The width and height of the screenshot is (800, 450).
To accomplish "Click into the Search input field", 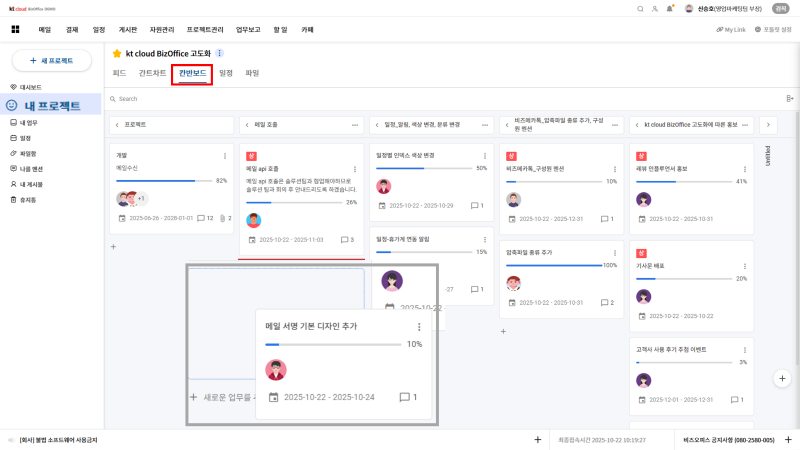I will click(x=300, y=98).
